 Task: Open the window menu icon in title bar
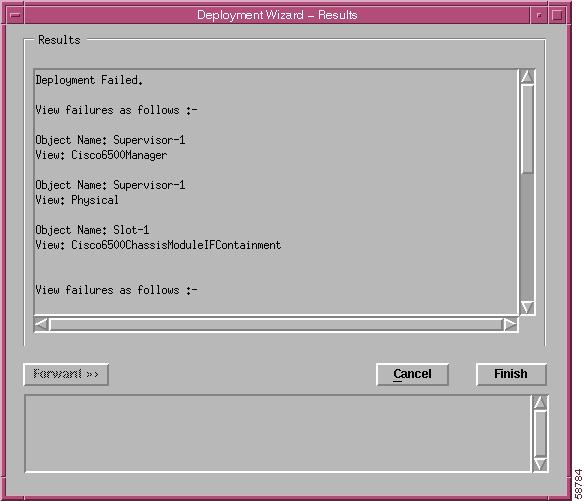tap(15, 15)
